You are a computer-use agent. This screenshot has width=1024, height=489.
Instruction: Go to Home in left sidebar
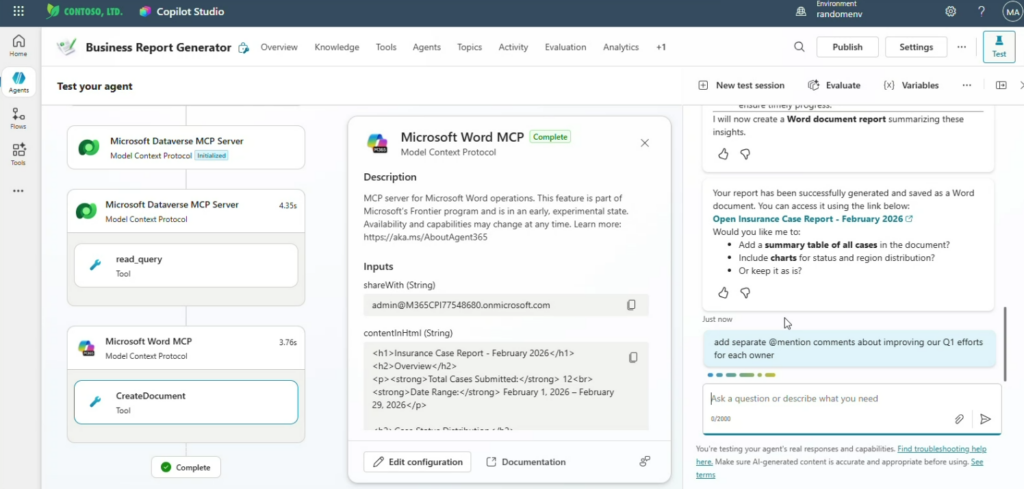(18, 46)
